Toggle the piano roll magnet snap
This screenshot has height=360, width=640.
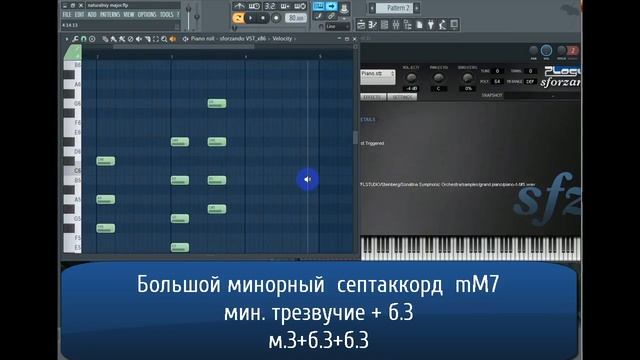84,39
